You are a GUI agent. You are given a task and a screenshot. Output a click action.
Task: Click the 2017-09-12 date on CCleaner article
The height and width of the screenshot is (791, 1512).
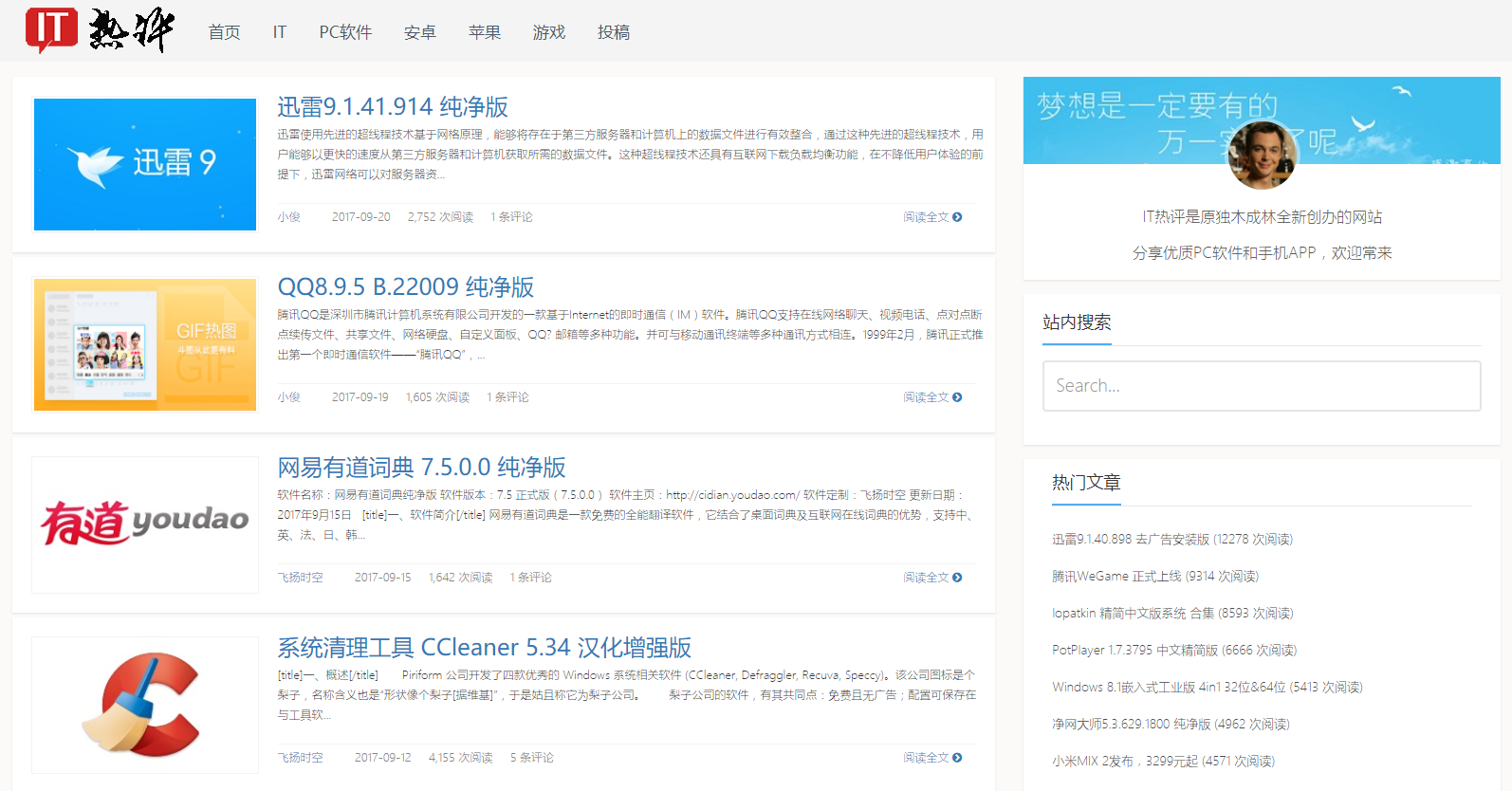point(383,758)
